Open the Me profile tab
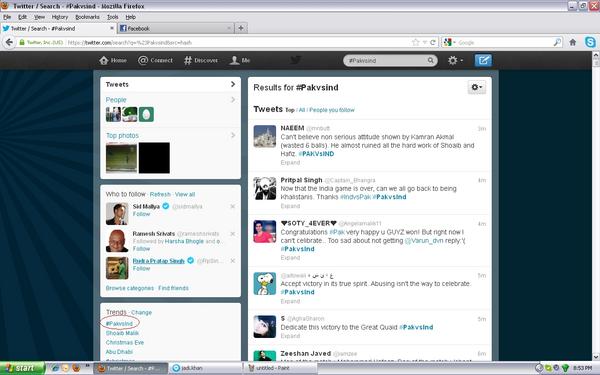600x375 pixels. [240, 60]
